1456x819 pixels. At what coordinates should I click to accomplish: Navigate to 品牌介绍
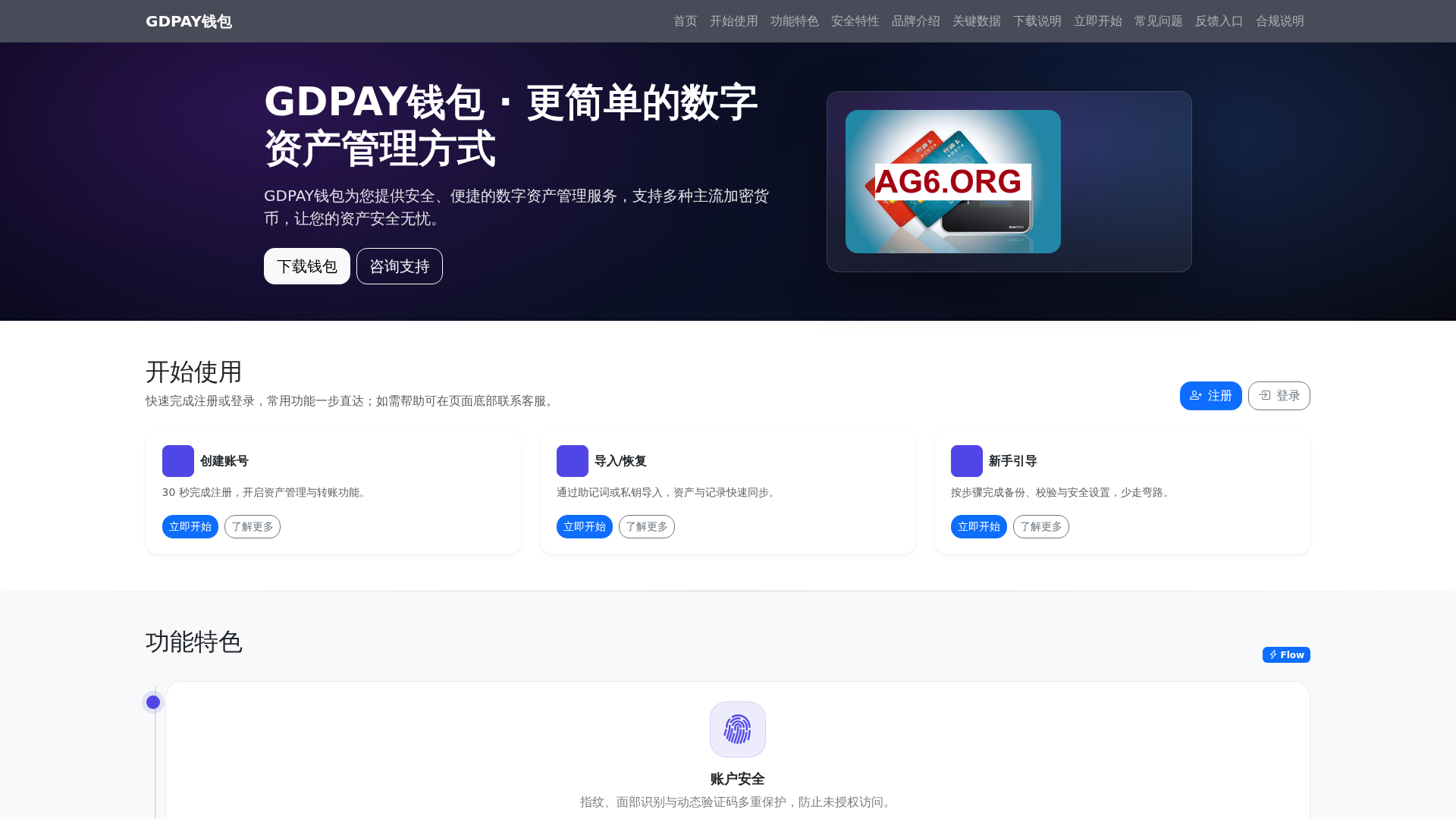(x=915, y=21)
